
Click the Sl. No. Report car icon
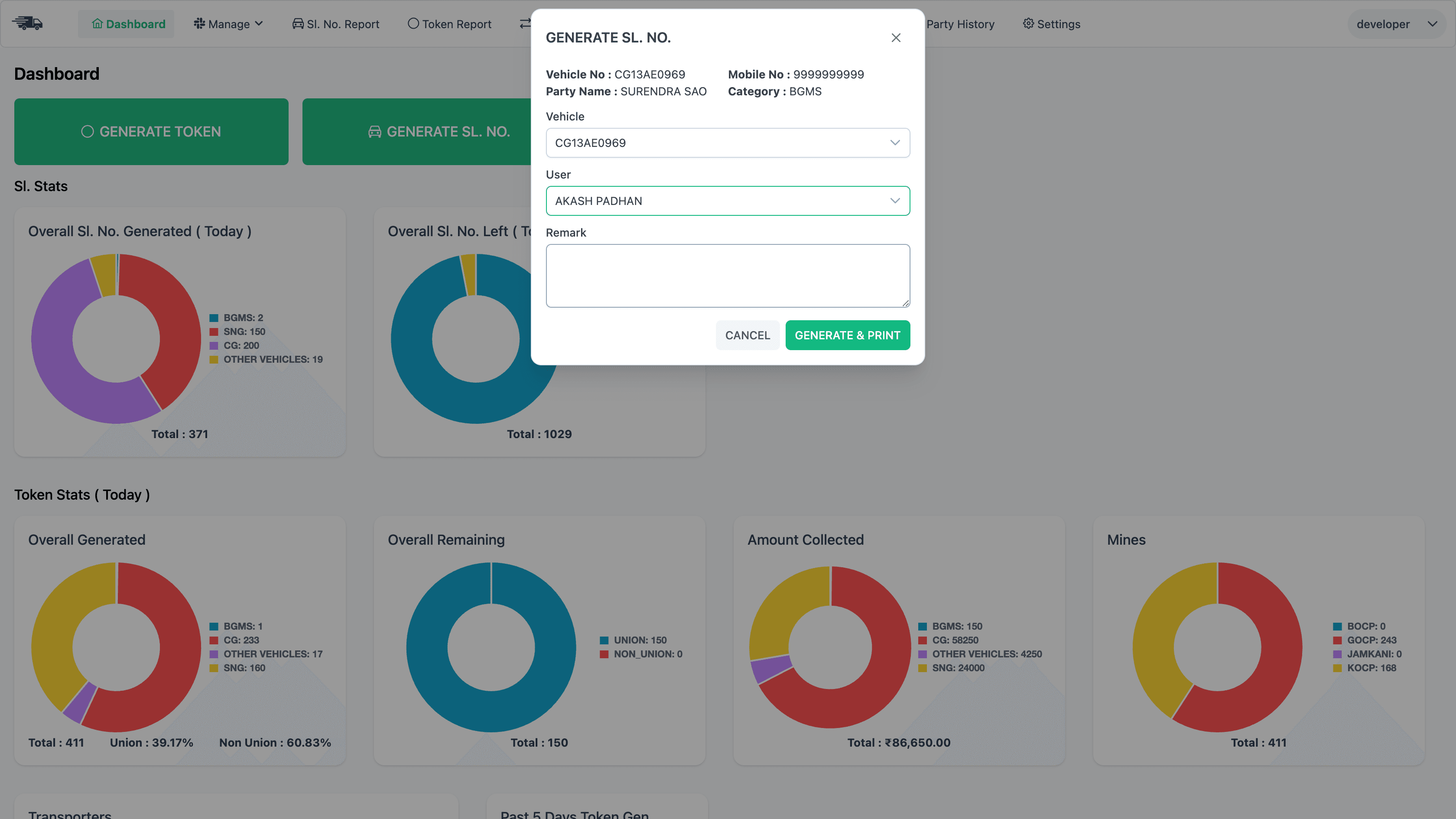click(297, 24)
